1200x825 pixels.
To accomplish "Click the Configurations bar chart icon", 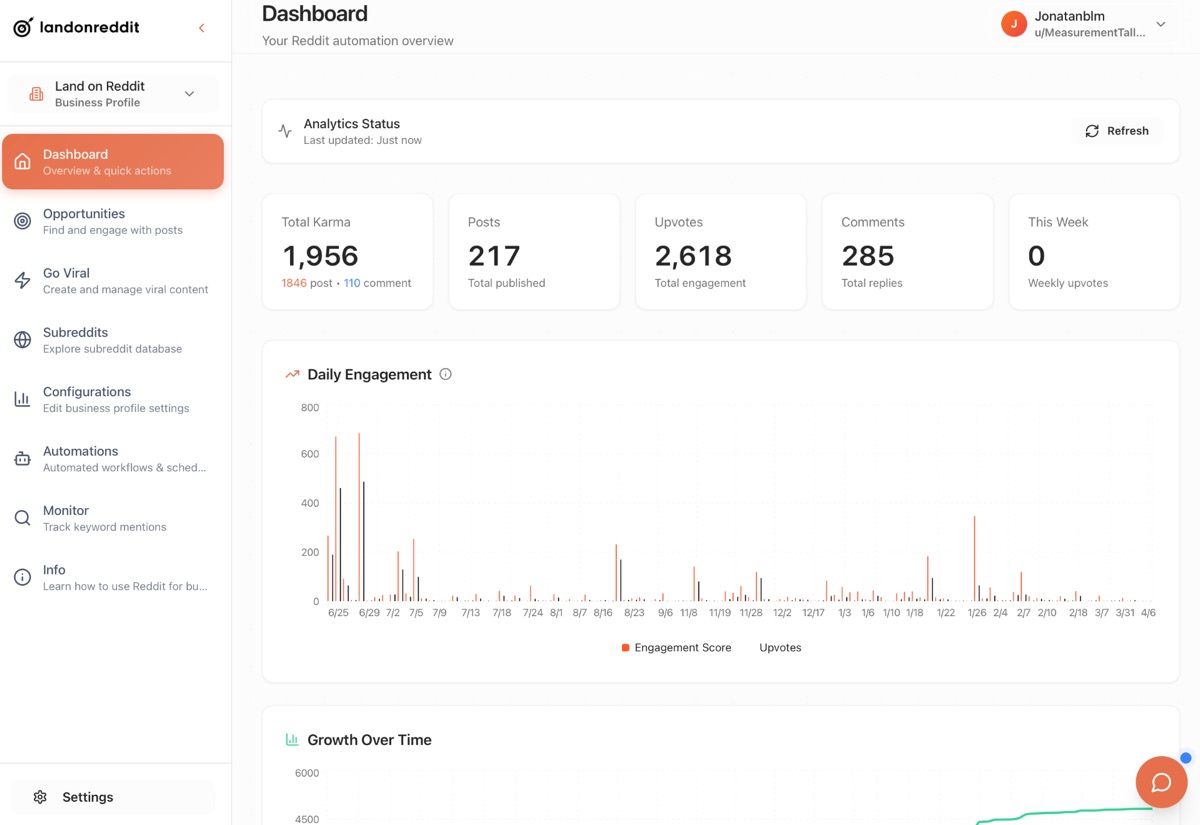I will pyautogui.click(x=22, y=399).
